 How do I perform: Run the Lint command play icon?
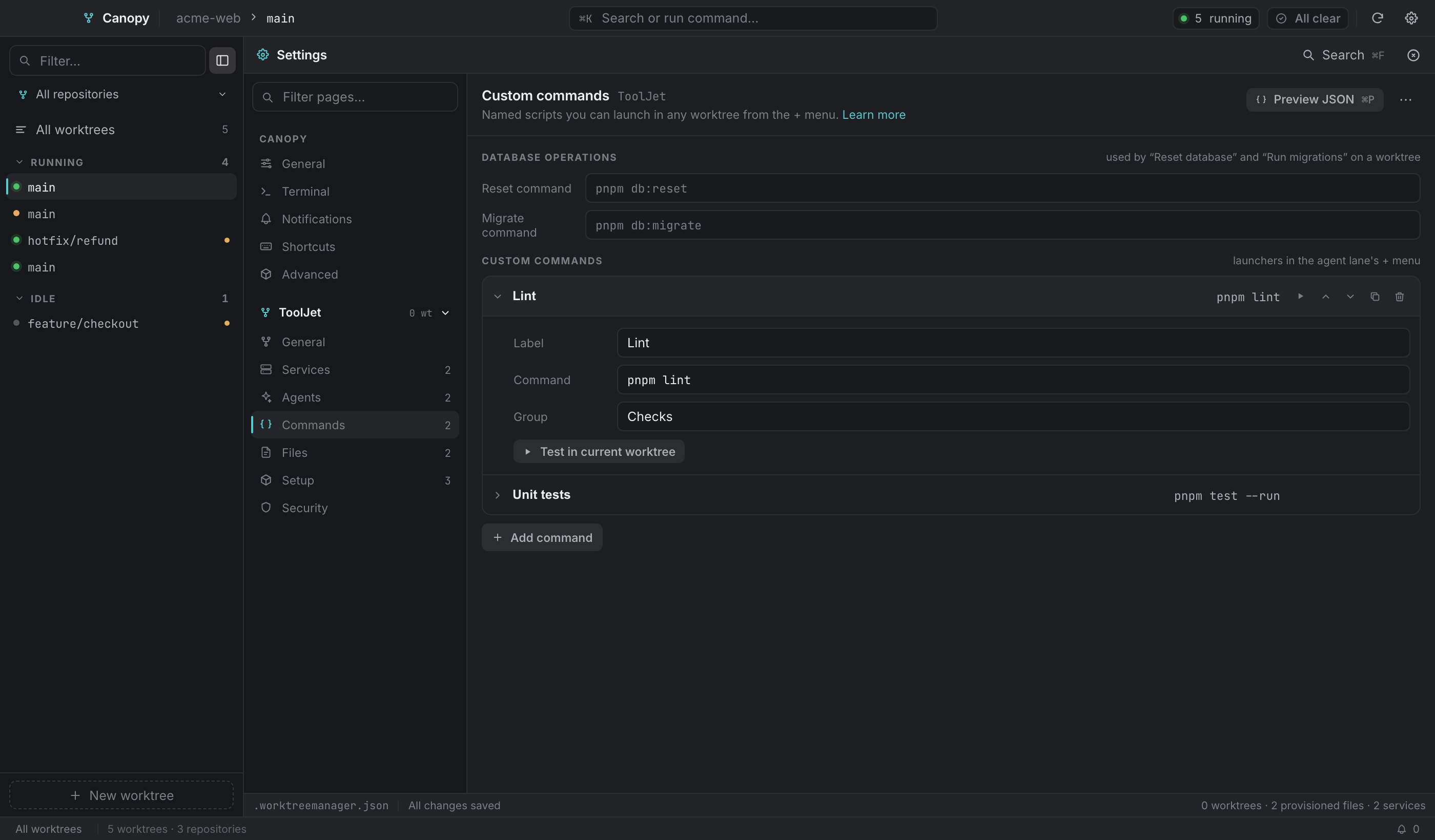click(1300, 297)
